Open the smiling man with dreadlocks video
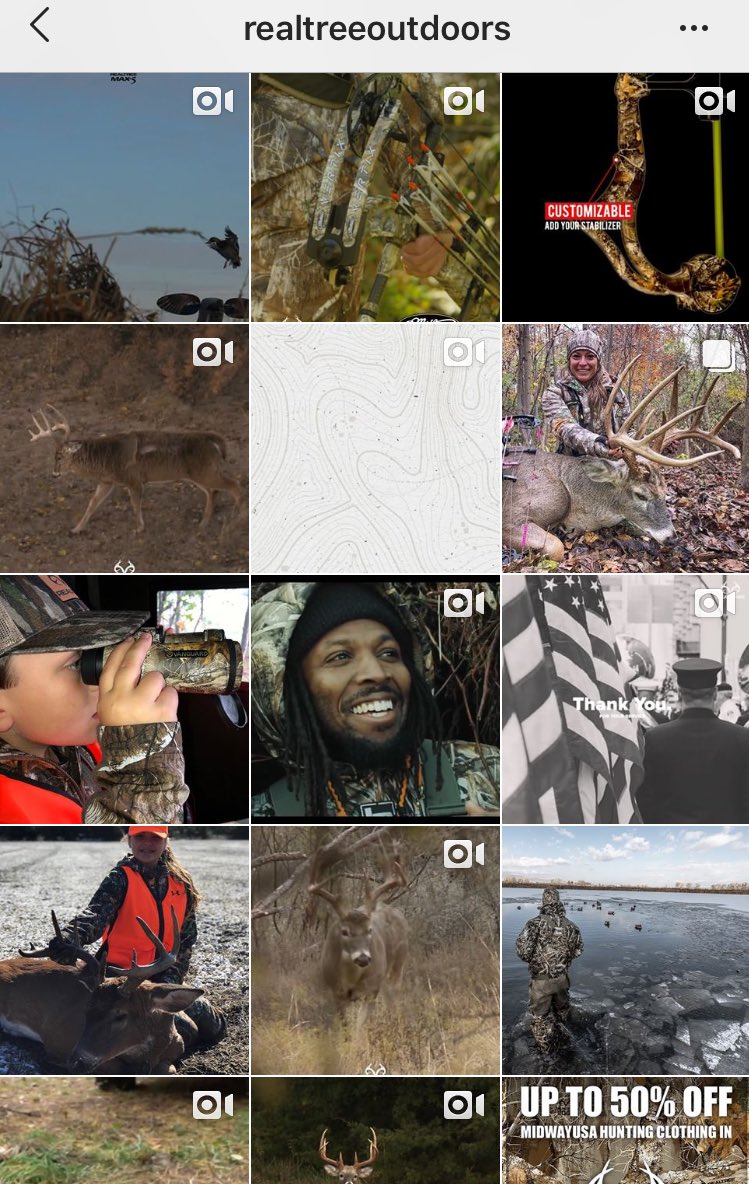Screen dimensions: 749x1184 (x=375, y=699)
